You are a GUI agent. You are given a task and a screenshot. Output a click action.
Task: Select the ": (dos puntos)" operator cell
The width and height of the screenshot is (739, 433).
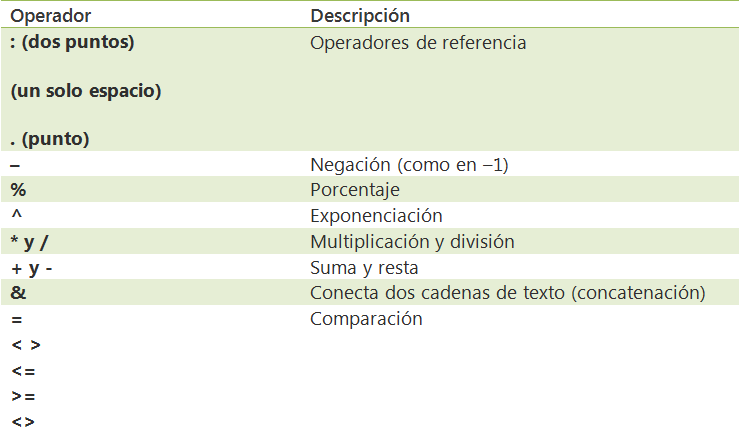point(72,43)
